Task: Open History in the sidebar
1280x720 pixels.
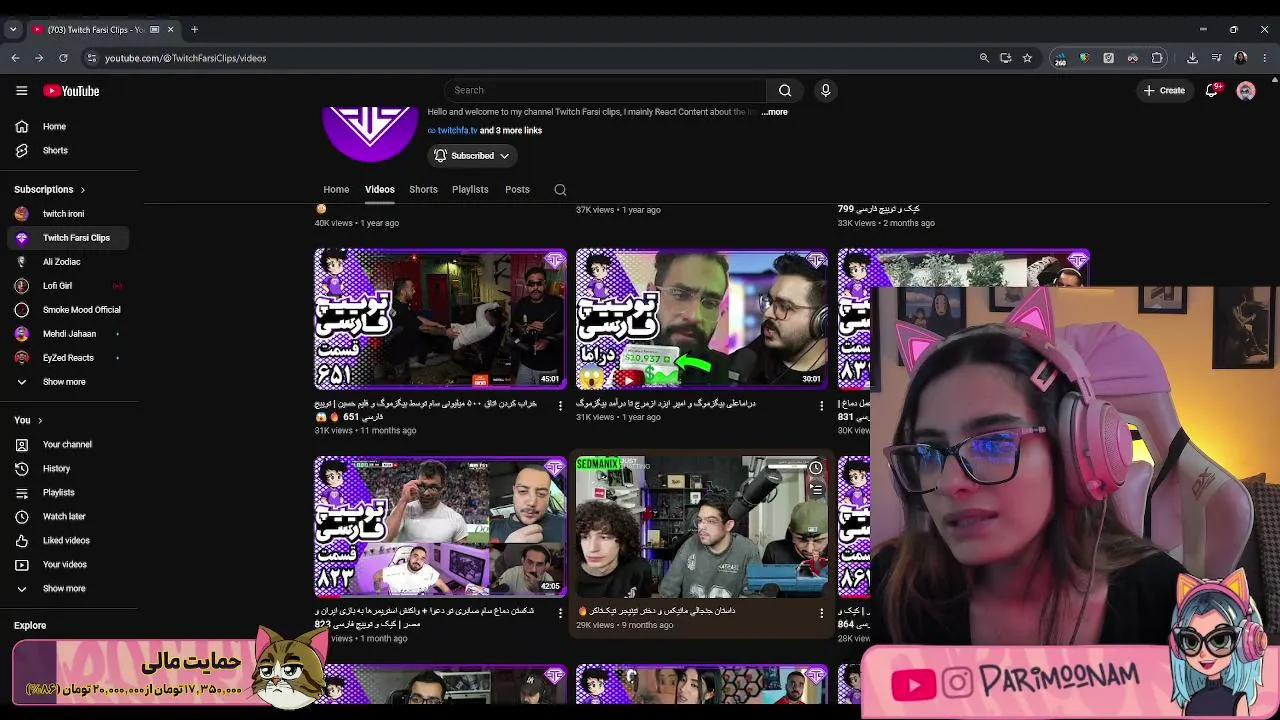Action: (x=68, y=469)
